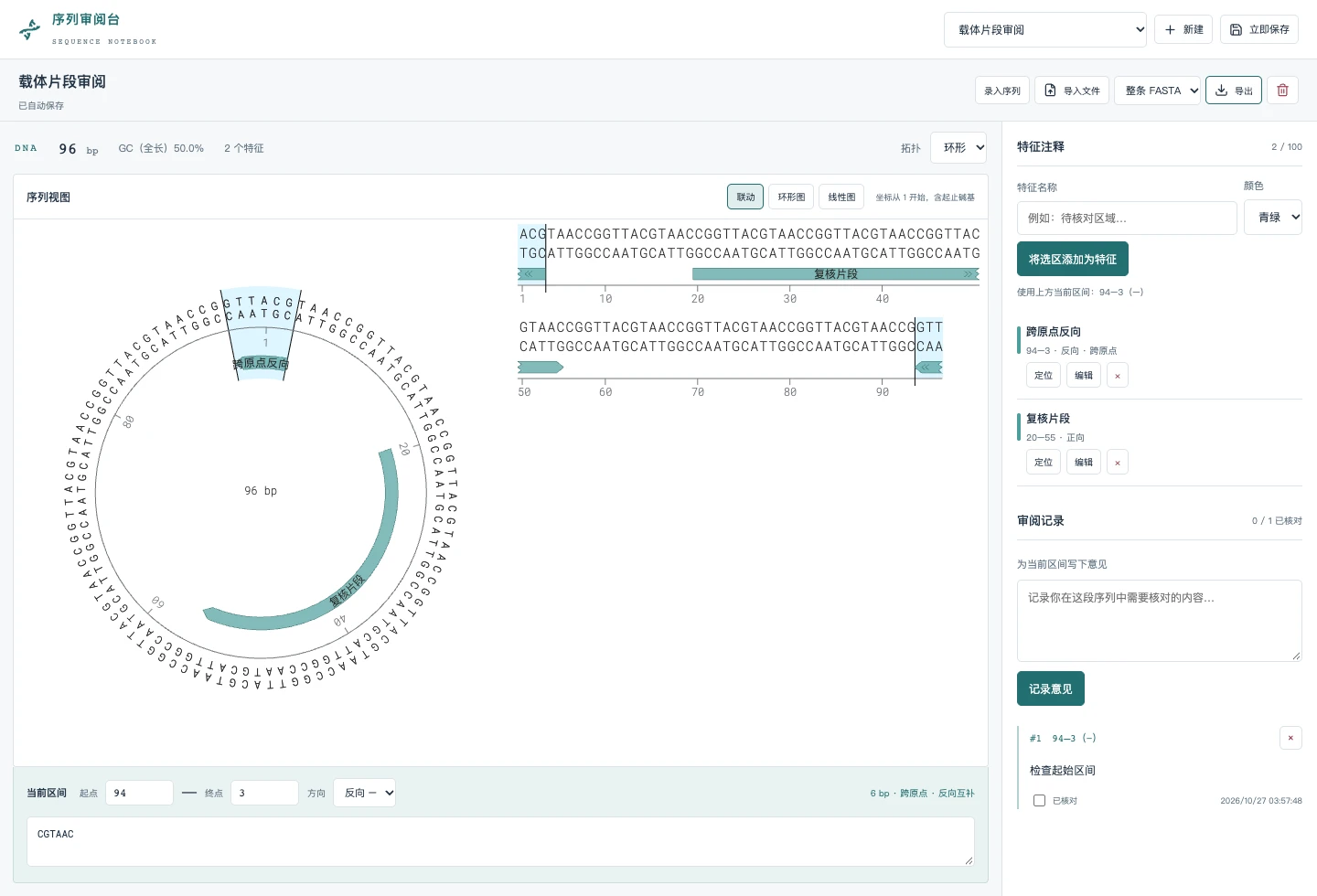Screen dimensions: 1317x896
Task: Click 编辑 for 跨原点反向 feature
Action: [1084, 375]
